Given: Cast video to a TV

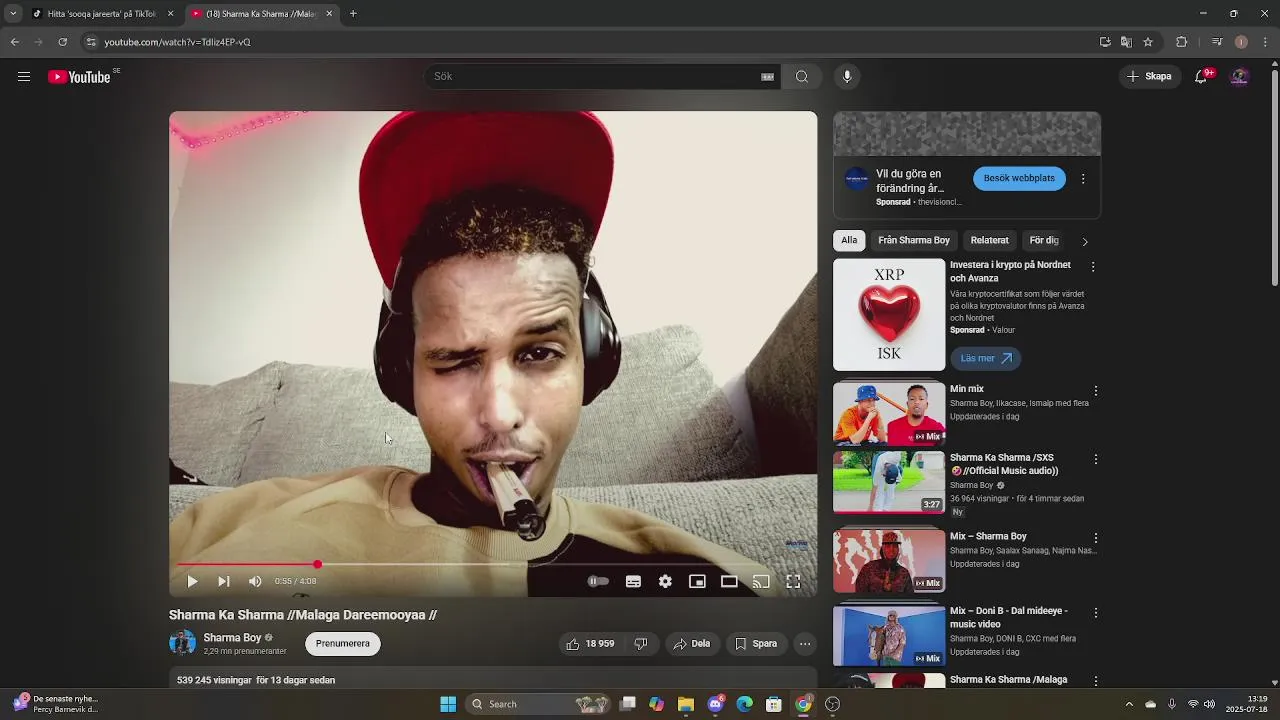Looking at the screenshot, I should 761,581.
